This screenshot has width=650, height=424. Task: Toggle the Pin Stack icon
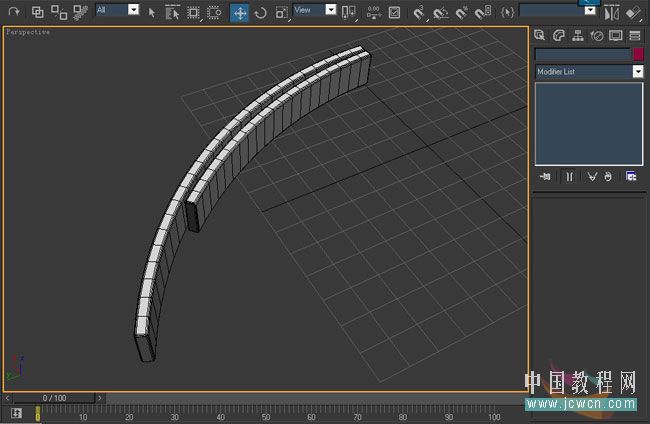point(545,177)
